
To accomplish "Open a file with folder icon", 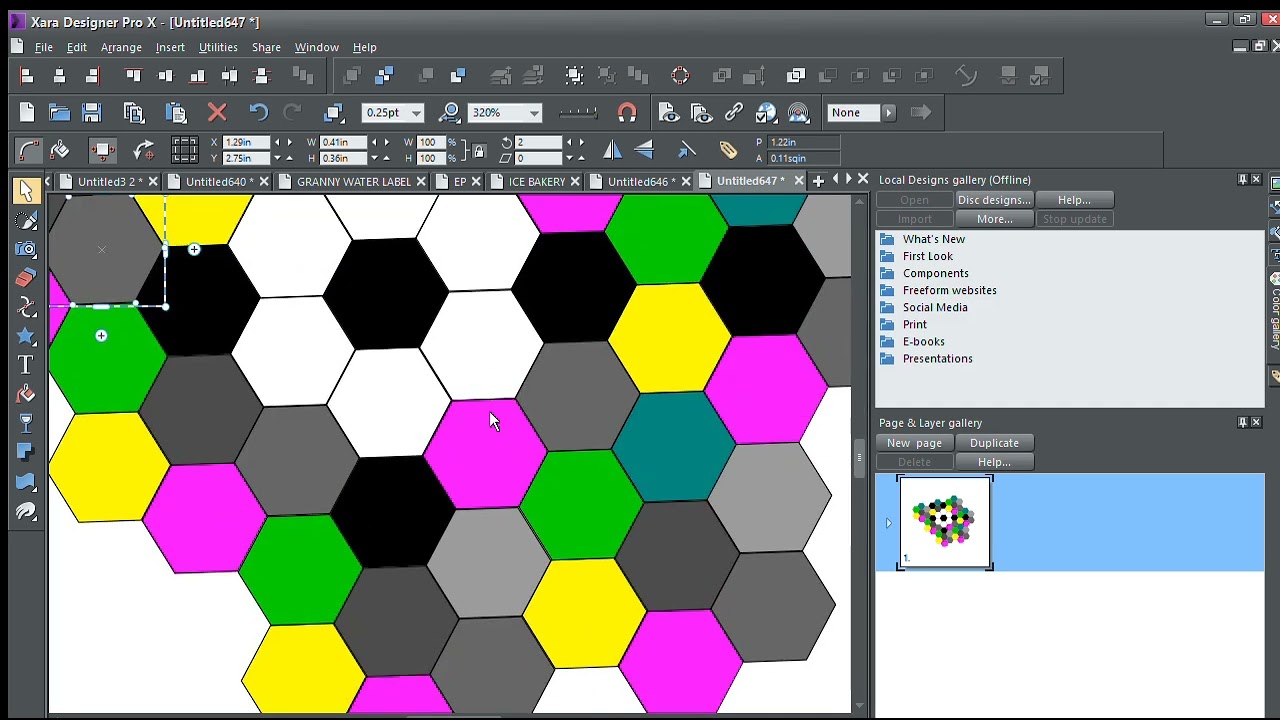I will [x=59, y=113].
